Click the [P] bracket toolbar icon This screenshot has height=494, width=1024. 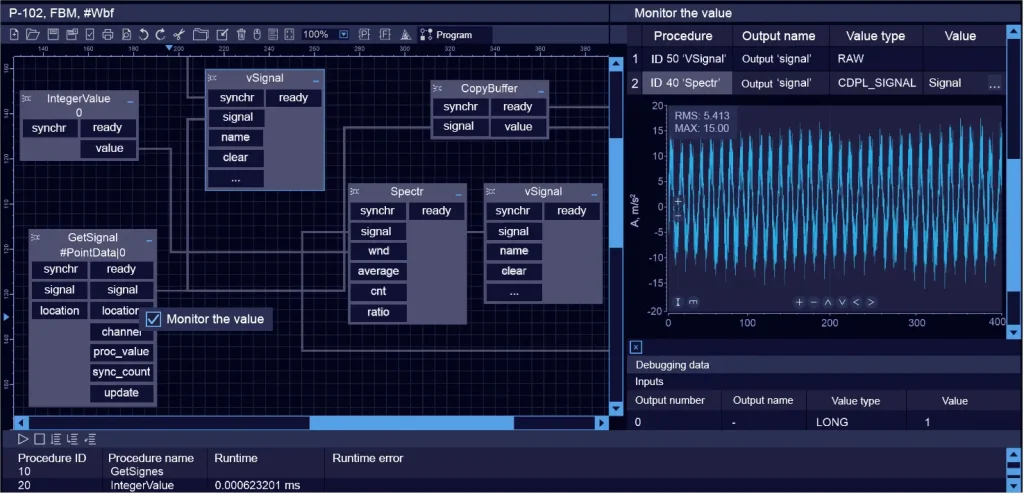pyautogui.click(x=364, y=35)
